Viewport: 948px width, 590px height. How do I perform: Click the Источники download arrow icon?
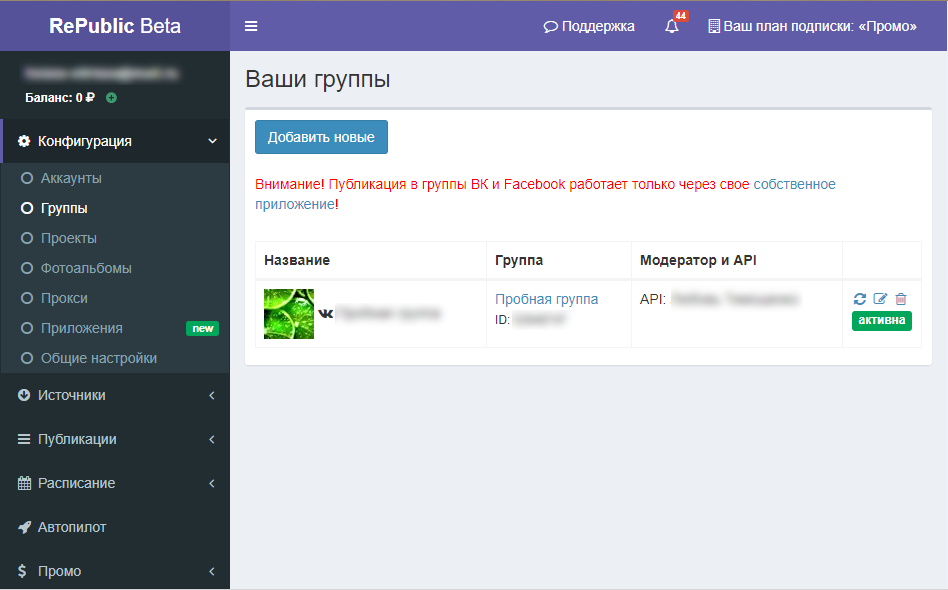pos(24,395)
